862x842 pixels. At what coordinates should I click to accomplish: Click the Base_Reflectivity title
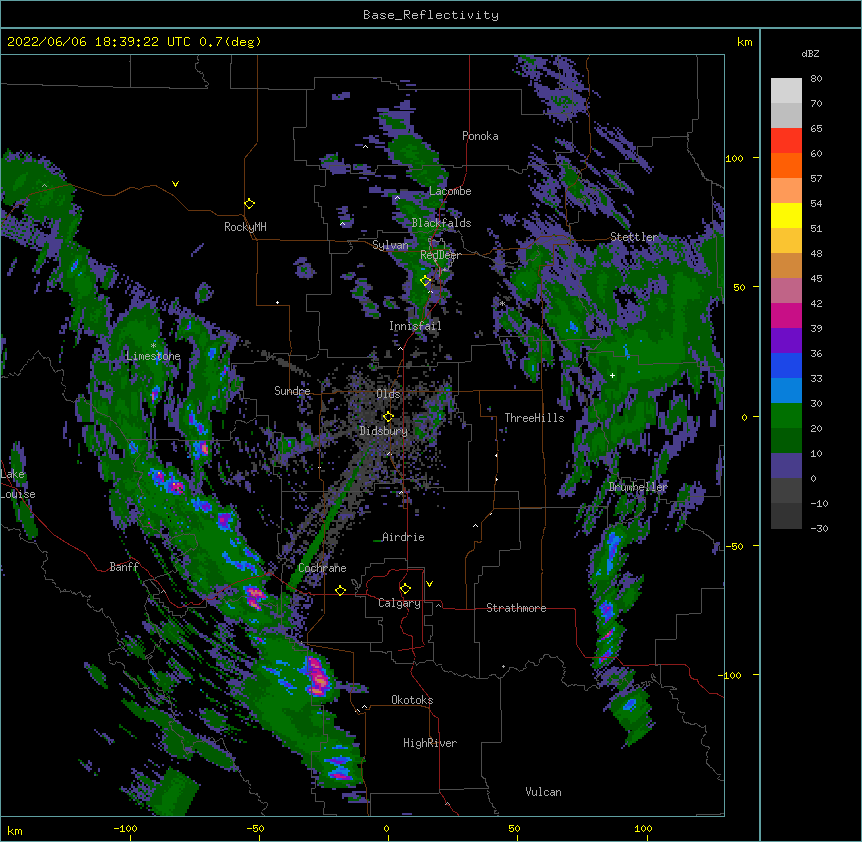click(x=431, y=15)
